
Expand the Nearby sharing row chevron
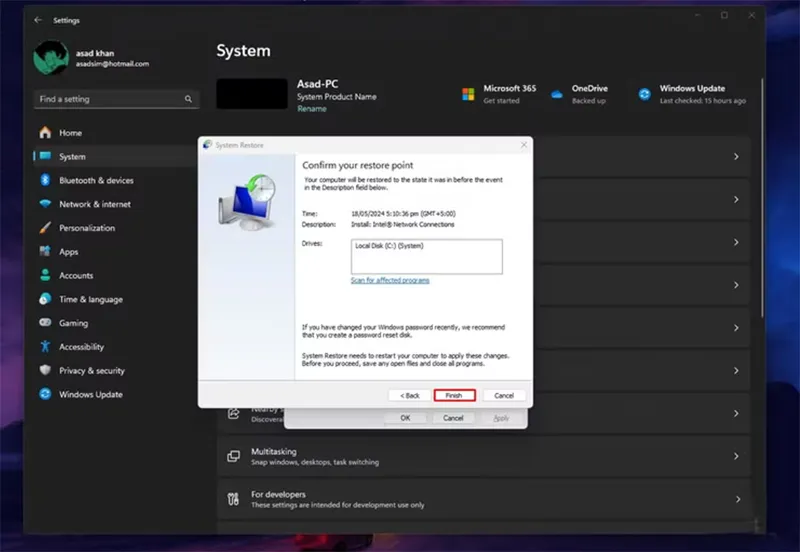pyautogui.click(x=736, y=413)
